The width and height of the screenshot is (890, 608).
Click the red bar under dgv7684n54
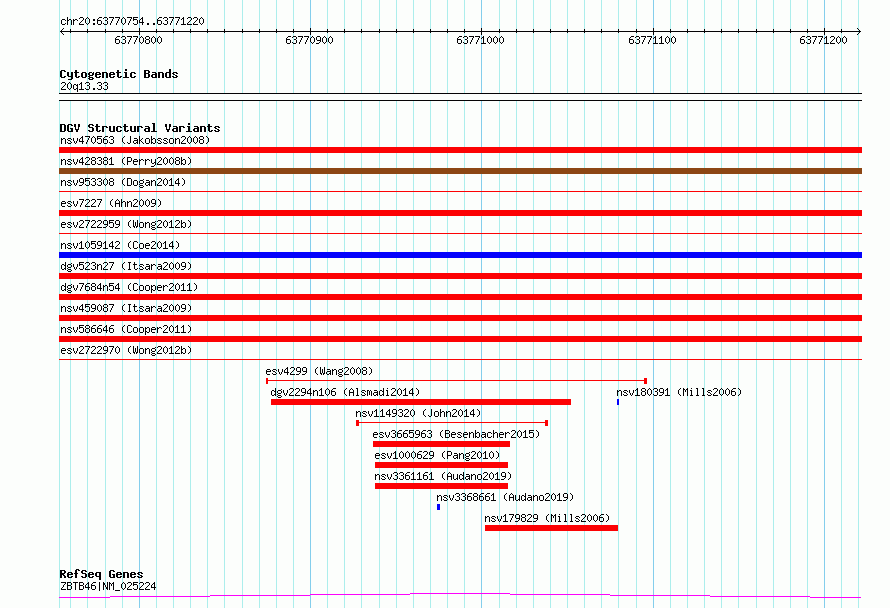[x=460, y=297]
